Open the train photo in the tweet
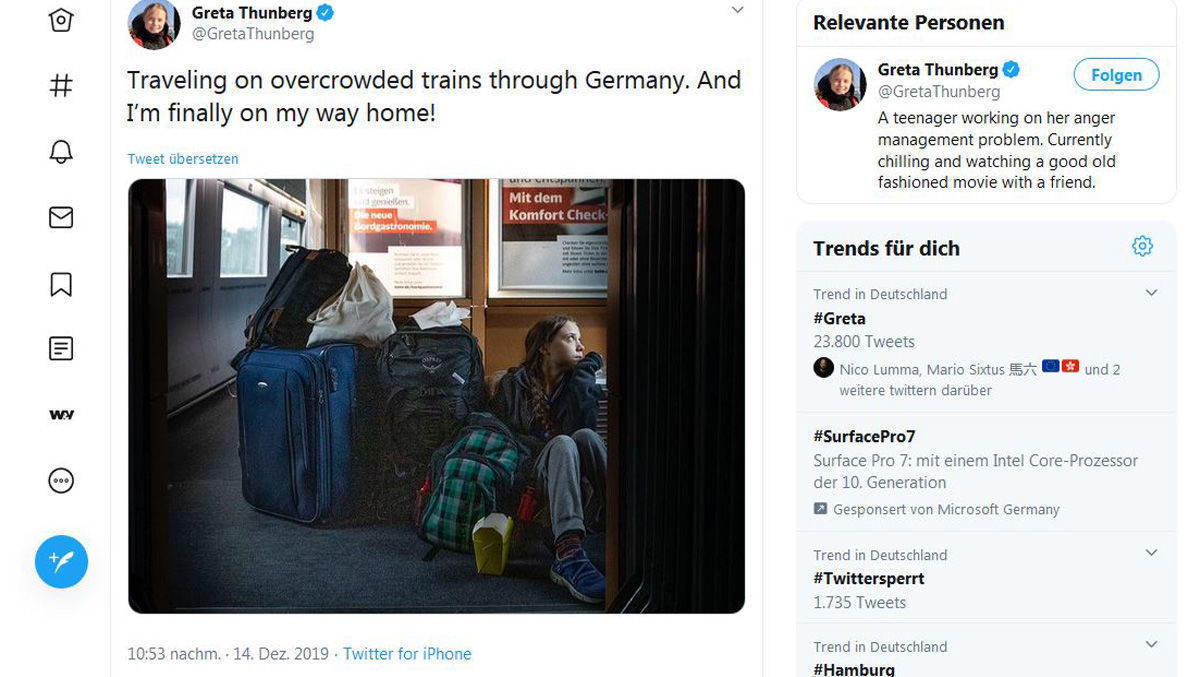The width and height of the screenshot is (1200, 677). 436,396
